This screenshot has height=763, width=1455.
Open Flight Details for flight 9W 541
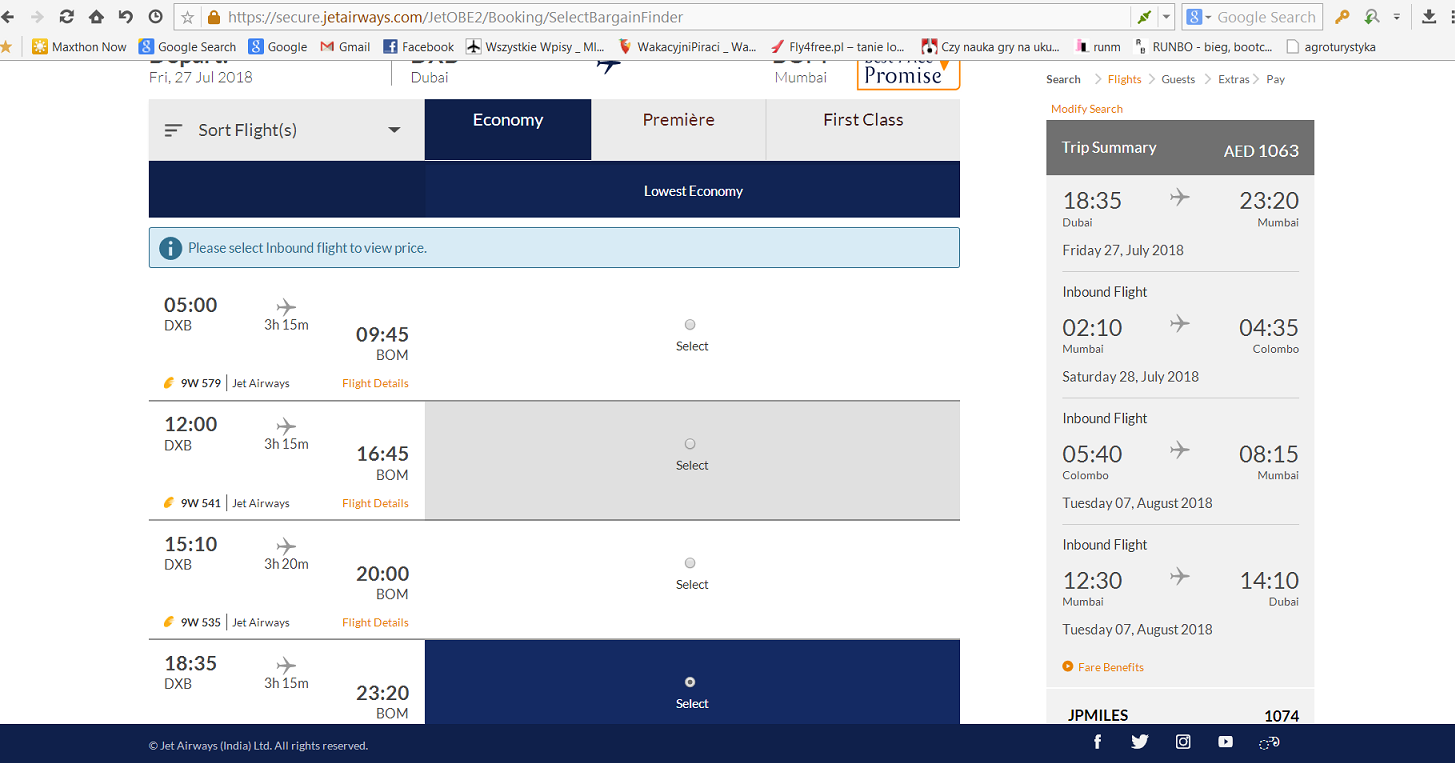coord(375,503)
